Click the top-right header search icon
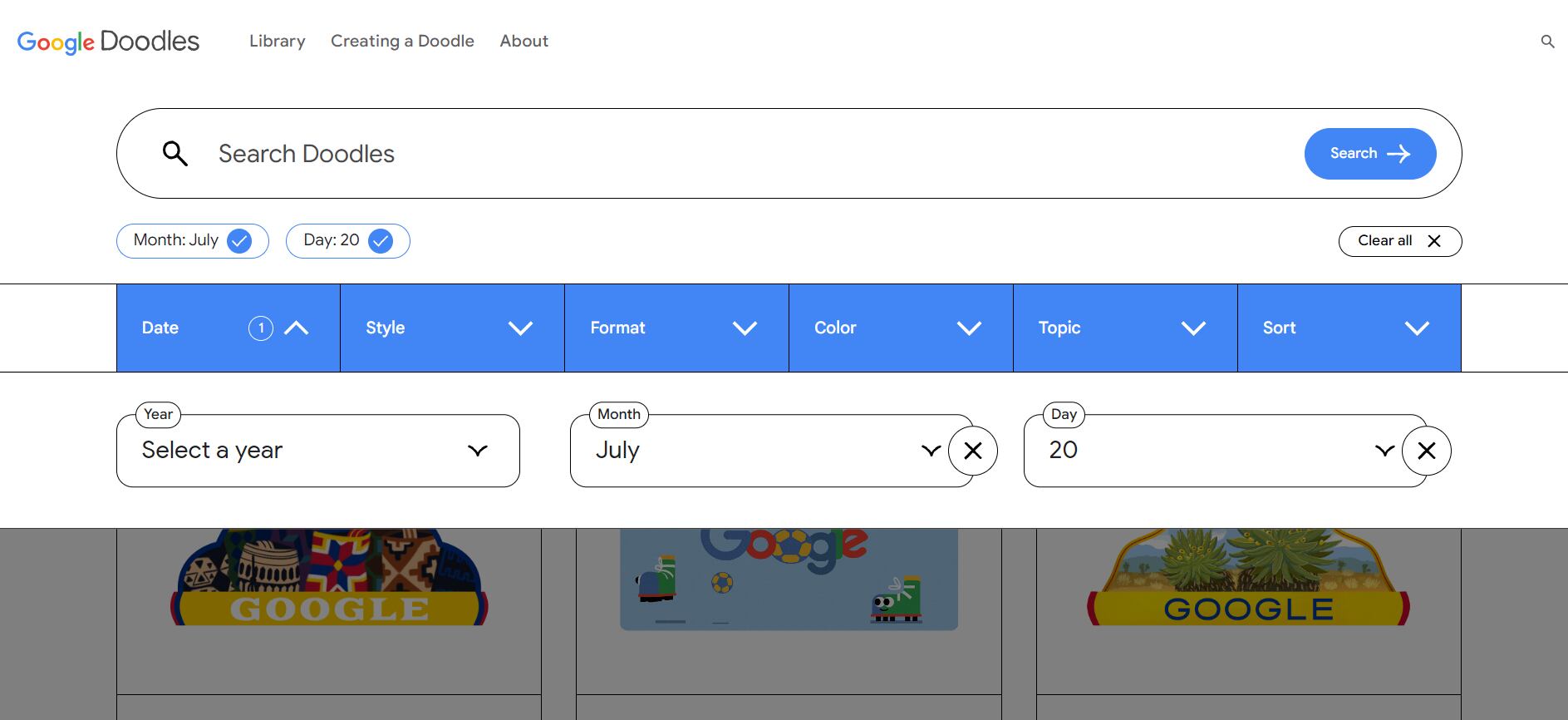The width and height of the screenshot is (1568, 720). point(1547,42)
